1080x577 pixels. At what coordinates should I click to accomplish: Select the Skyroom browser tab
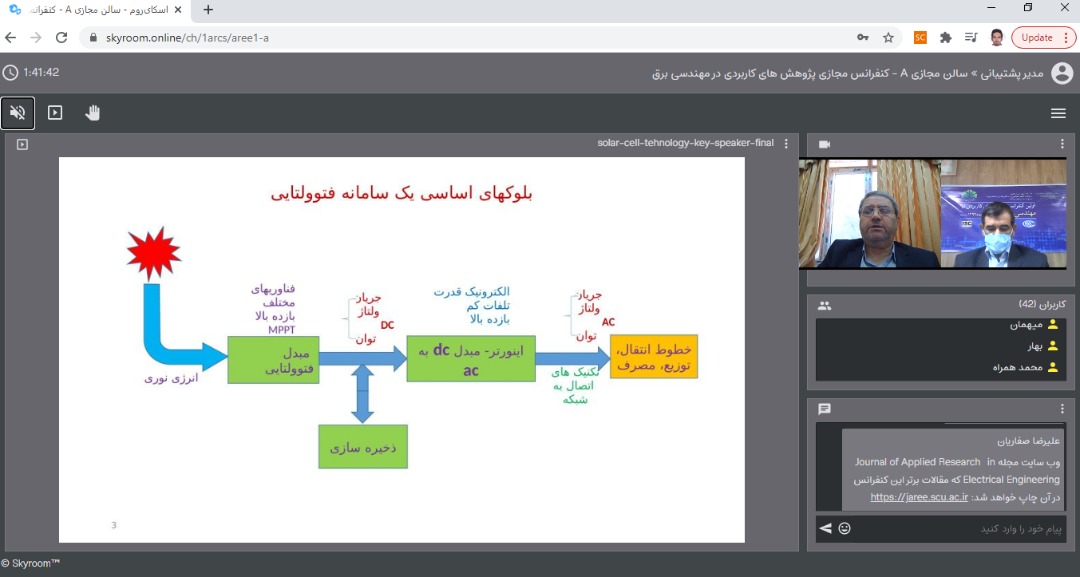point(95,10)
